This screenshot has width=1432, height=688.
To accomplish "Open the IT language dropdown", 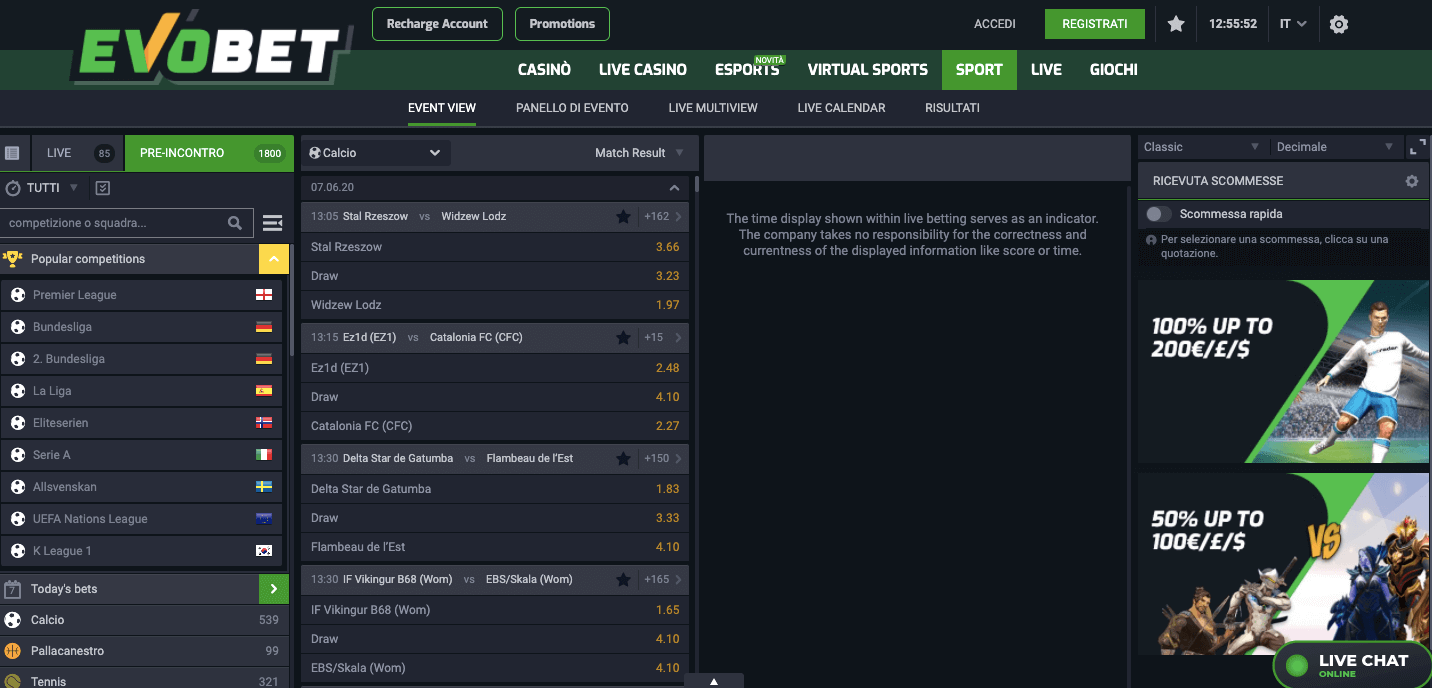I will click(x=1293, y=24).
